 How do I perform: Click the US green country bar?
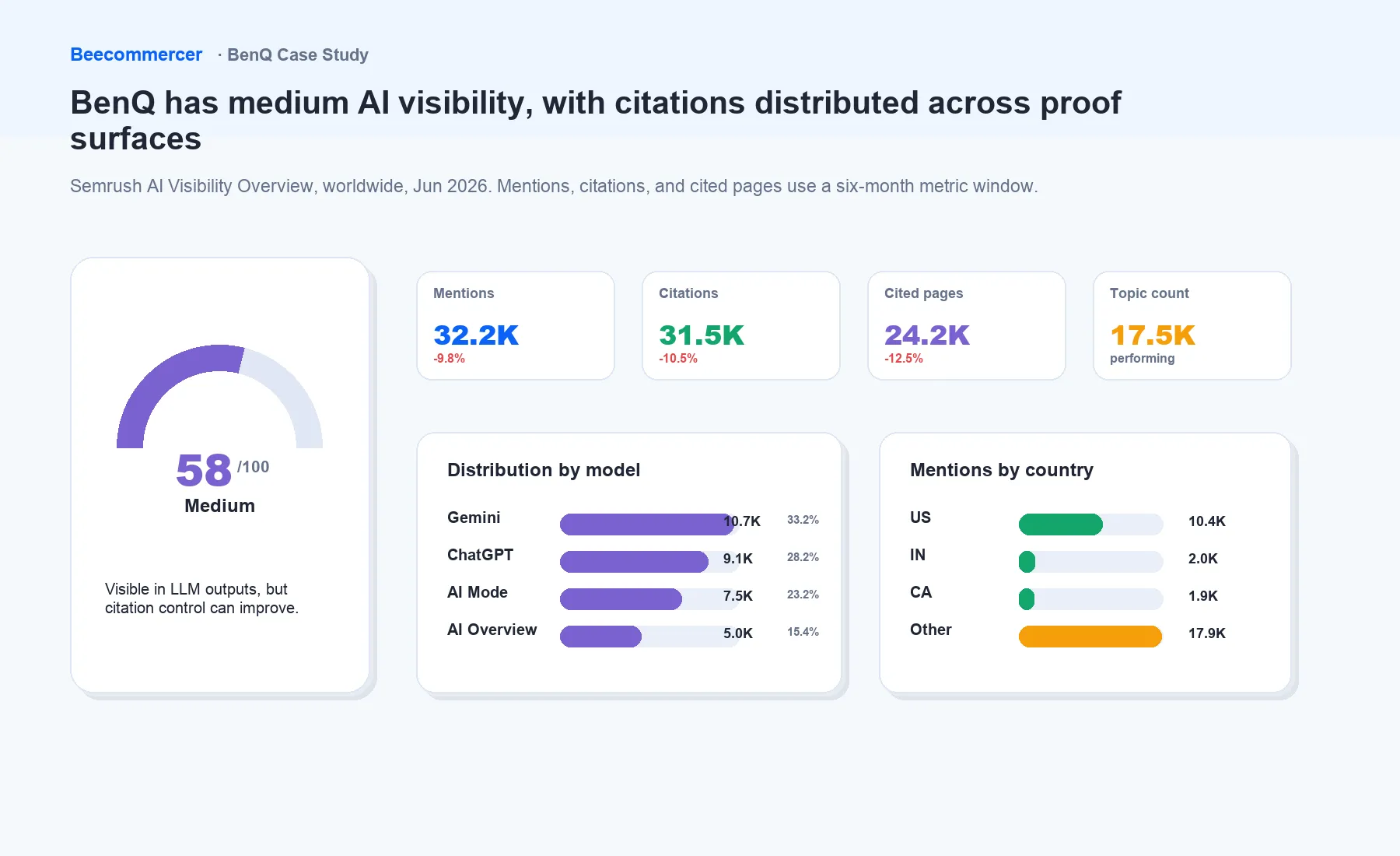click(1061, 524)
